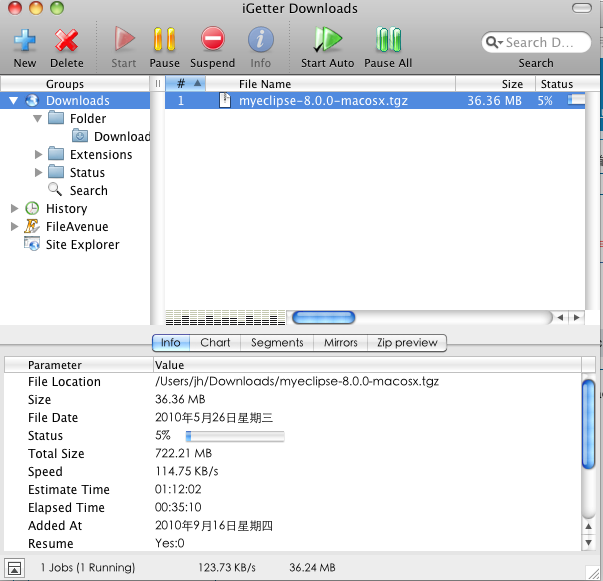Sort by Size column header
This screenshot has width=603, height=581.
click(x=495, y=84)
